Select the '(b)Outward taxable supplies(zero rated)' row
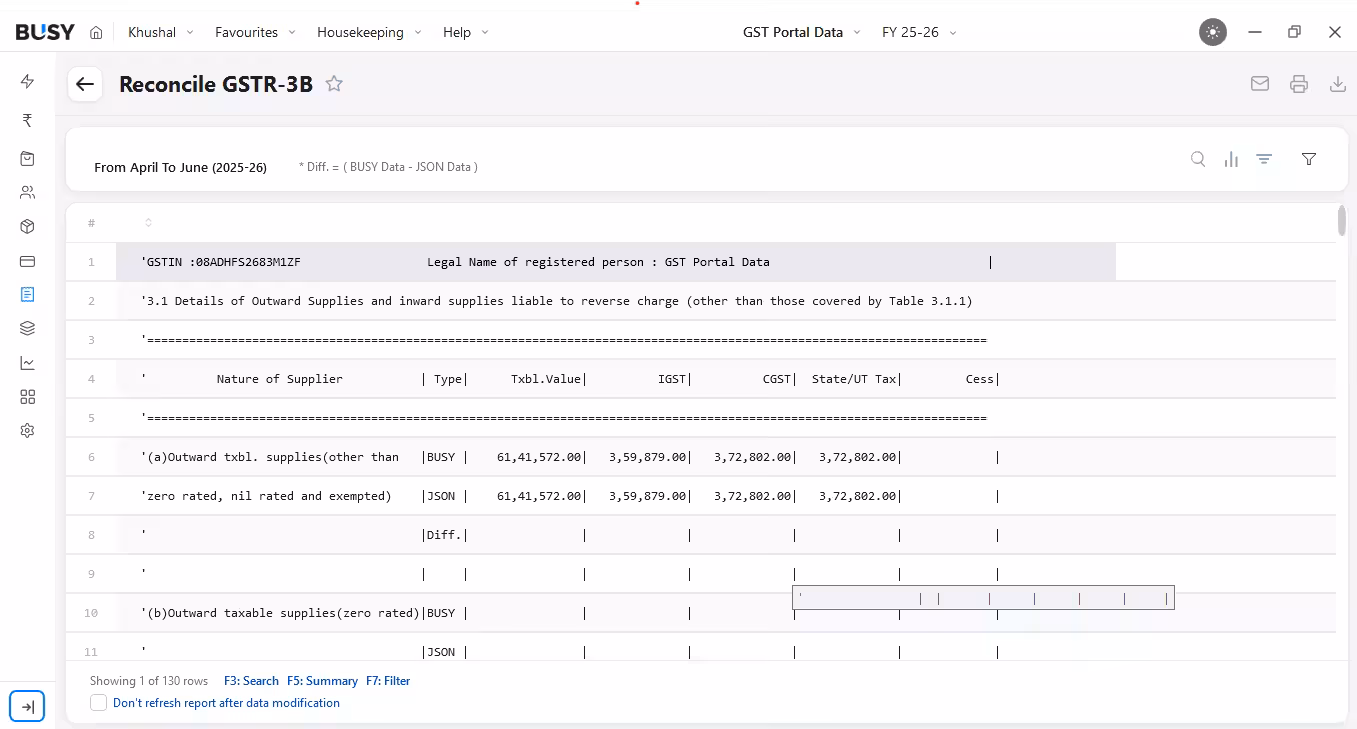This screenshot has height=729, width=1357. pyautogui.click(x=700, y=613)
